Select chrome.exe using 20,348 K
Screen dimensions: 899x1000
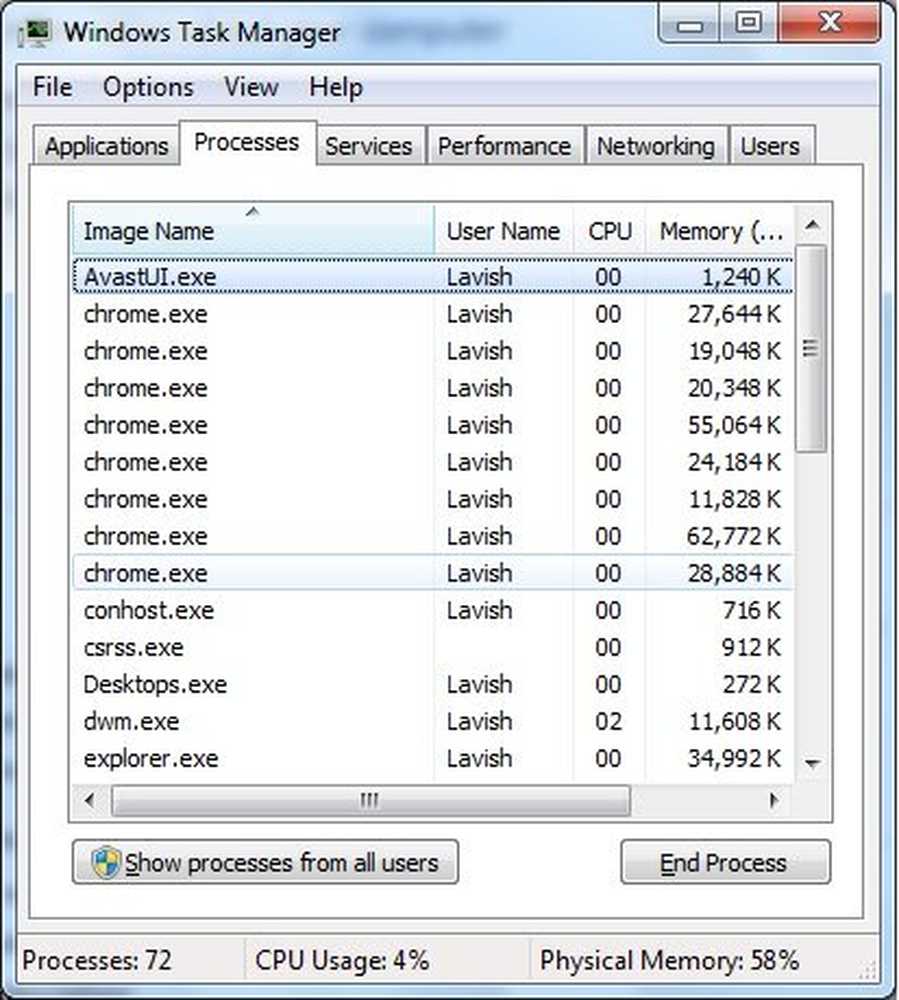pos(433,388)
